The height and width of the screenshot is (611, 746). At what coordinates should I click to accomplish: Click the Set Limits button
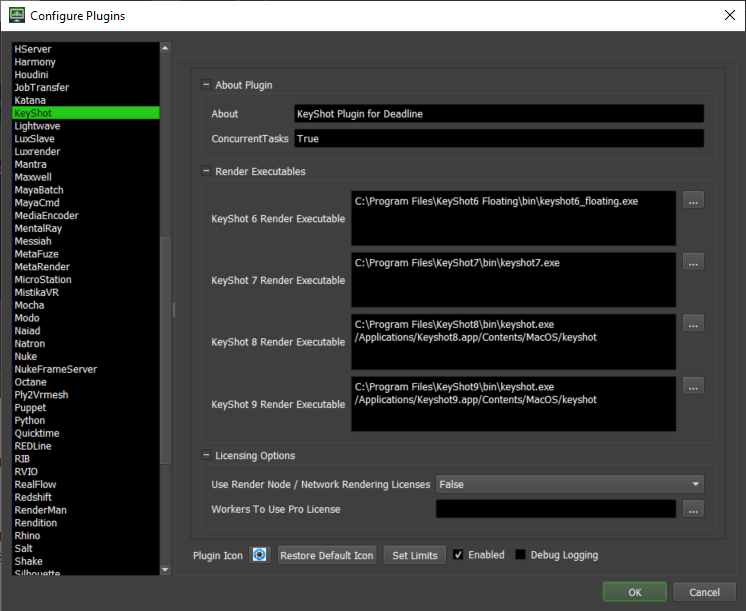[415, 555]
